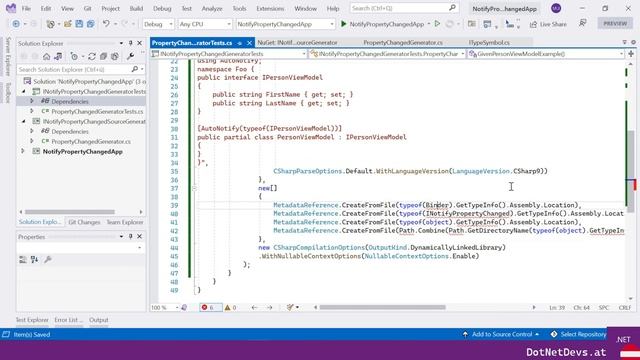This screenshot has width=640, height=360.
Task: Open the startup project dropdown NotifyPropertyChangedApp
Action: pyautogui.click(x=285, y=24)
